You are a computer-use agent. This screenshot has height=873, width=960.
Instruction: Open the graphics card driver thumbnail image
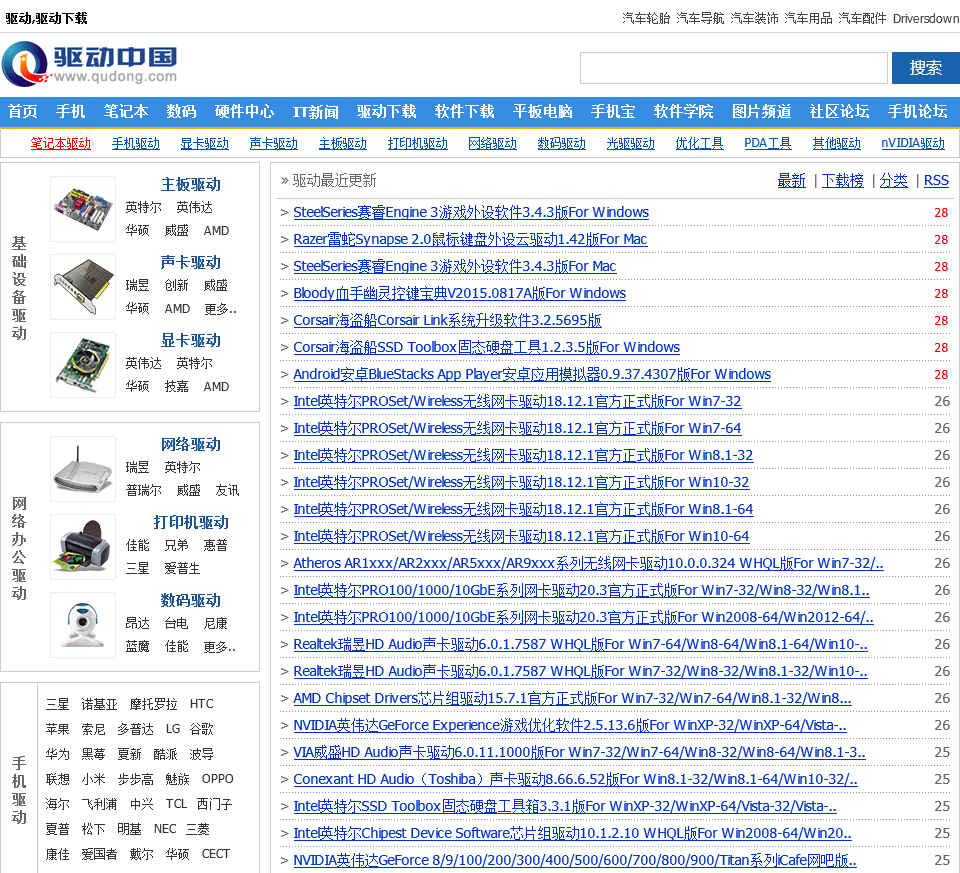pos(83,364)
